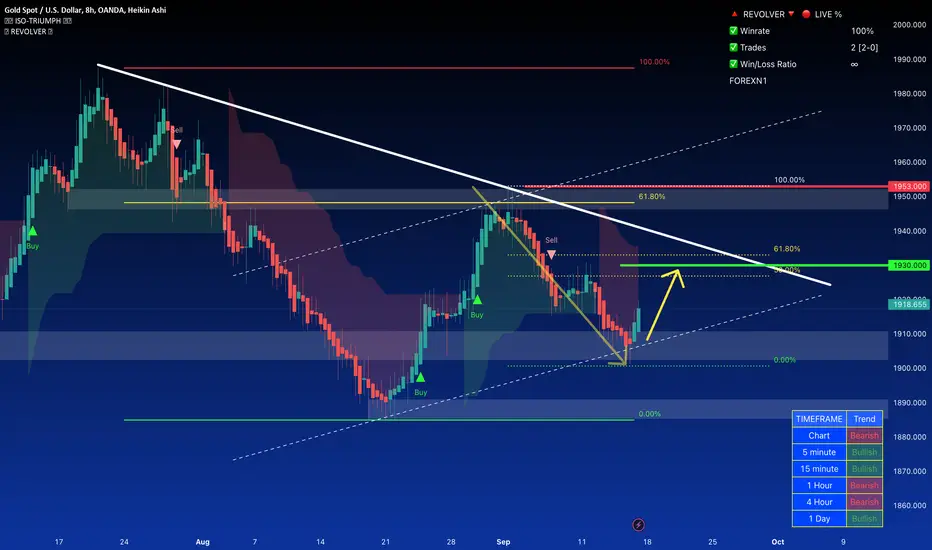Screen dimensions: 932x550
Task: Click the Bullish cell in the 5 minute row
Action: click(x=864, y=452)
